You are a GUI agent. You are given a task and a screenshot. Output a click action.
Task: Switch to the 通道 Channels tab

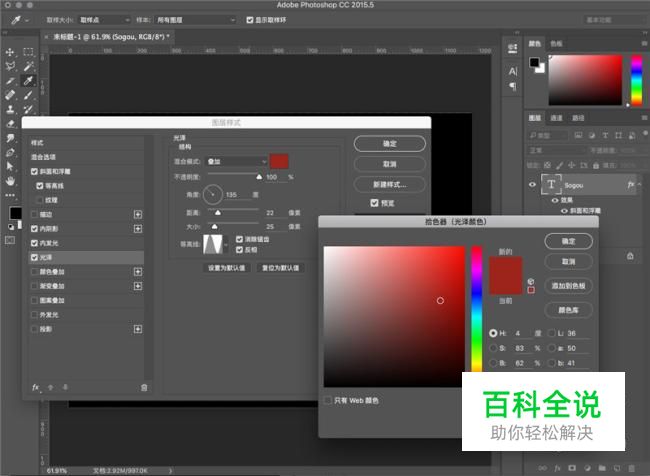(x=556, y=118)
